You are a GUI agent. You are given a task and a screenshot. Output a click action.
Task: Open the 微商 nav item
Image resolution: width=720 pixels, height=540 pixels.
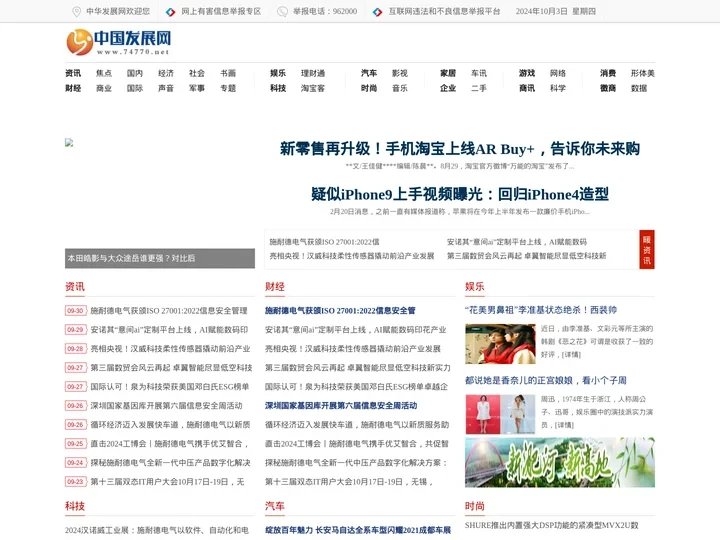click(608, 88)
